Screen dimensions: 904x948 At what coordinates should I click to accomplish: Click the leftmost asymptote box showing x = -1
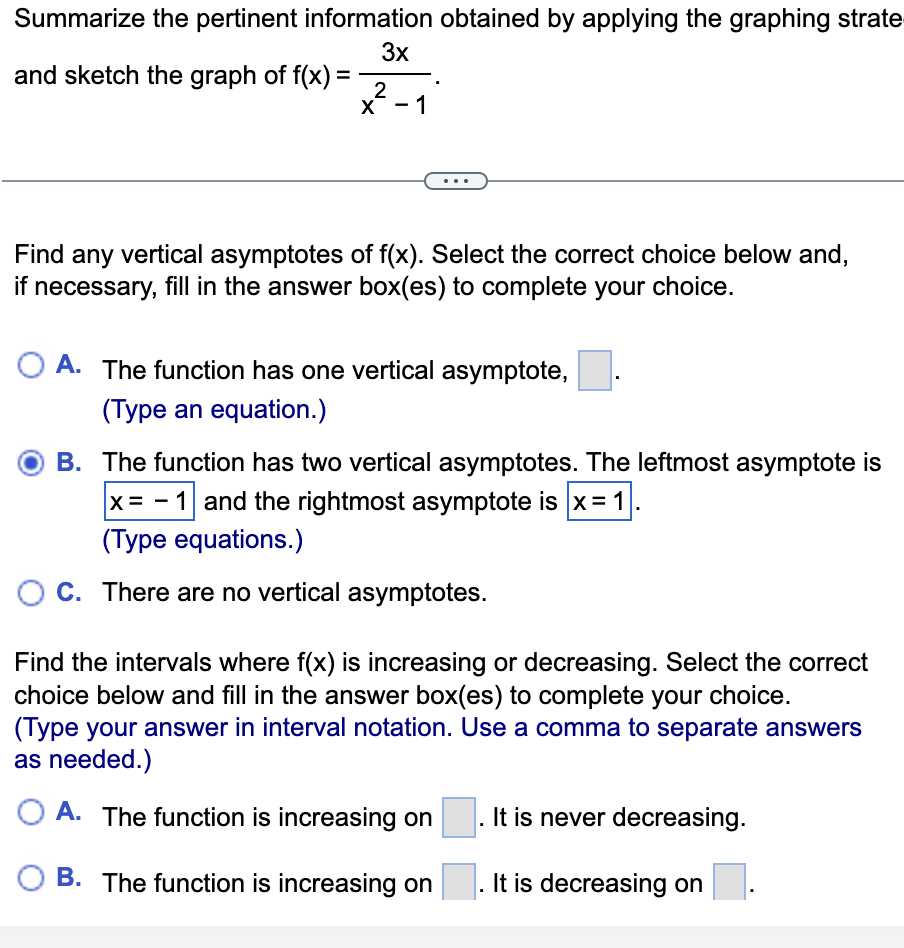tap(148, 500)
